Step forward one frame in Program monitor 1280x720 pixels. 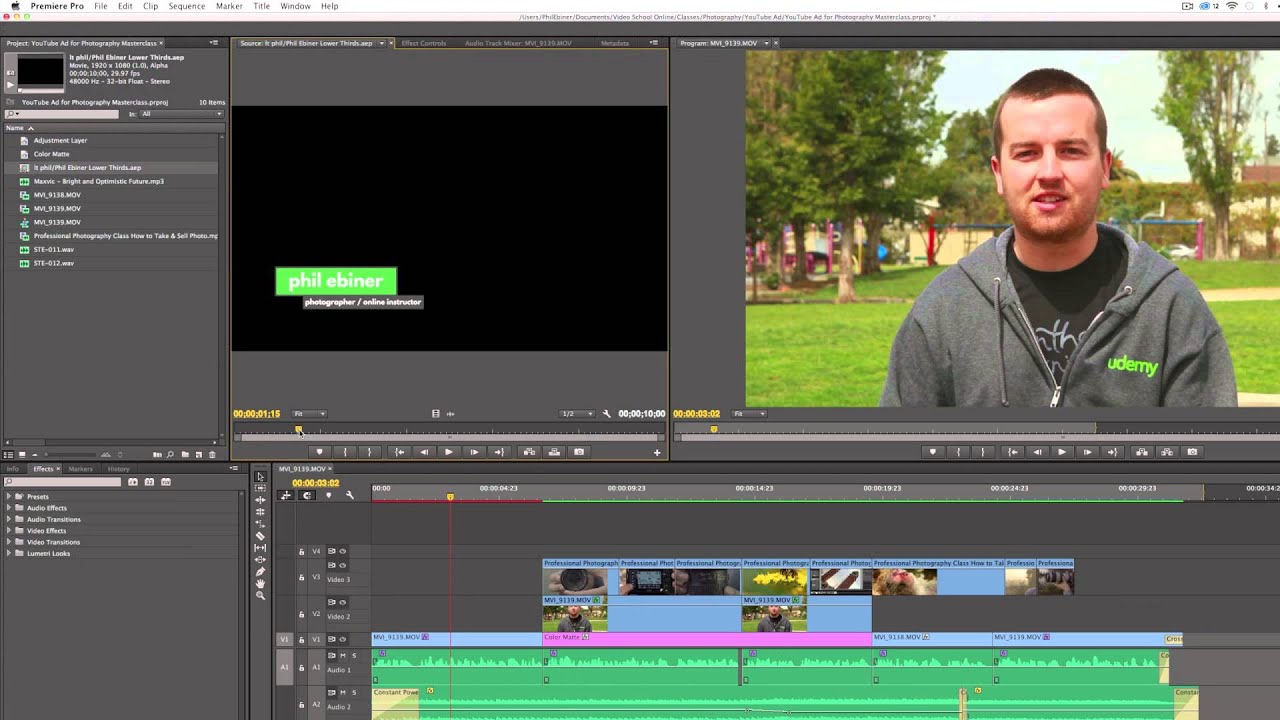(1087, 452)
